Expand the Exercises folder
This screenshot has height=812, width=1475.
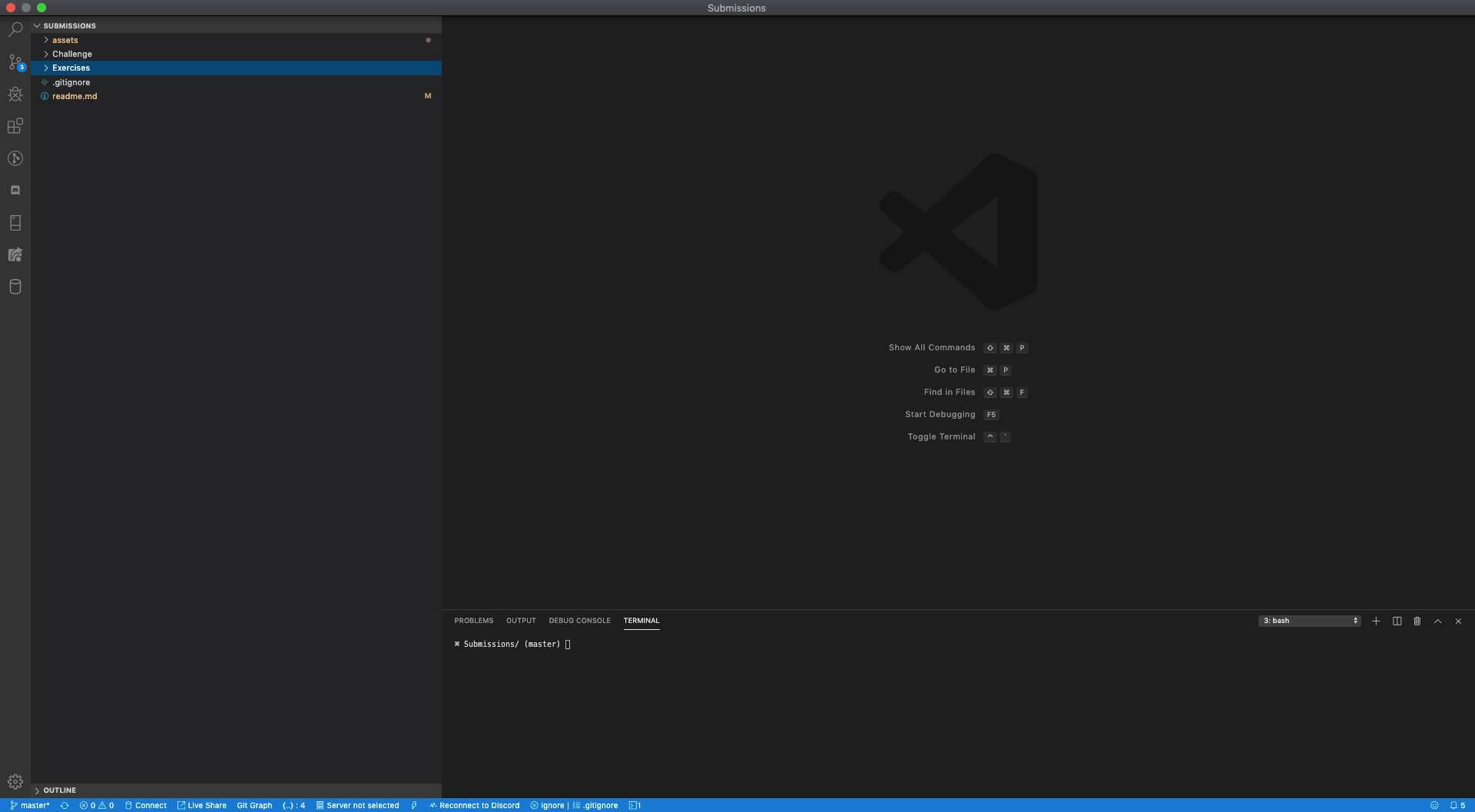(x=236, y=68)
